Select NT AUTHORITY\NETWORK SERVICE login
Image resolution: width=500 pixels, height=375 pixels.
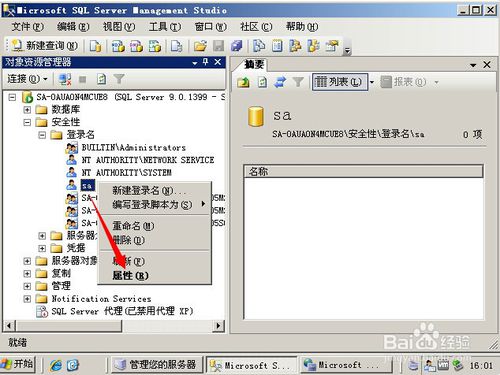(148, 160)
